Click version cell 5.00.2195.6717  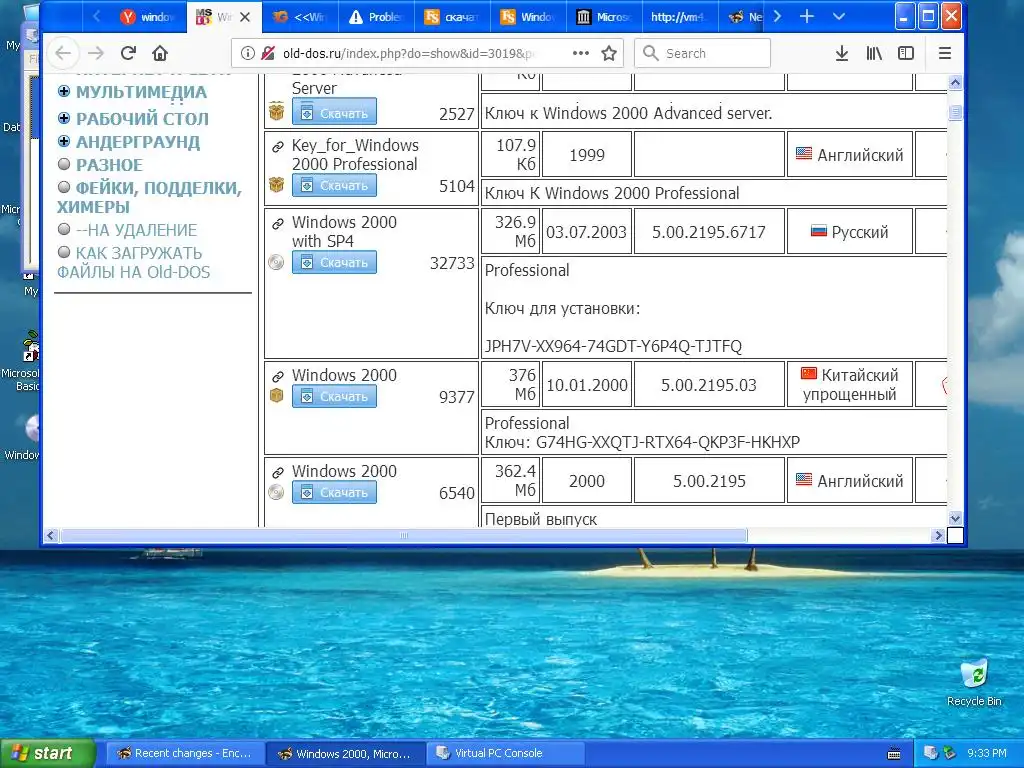[x=709, y=232]
